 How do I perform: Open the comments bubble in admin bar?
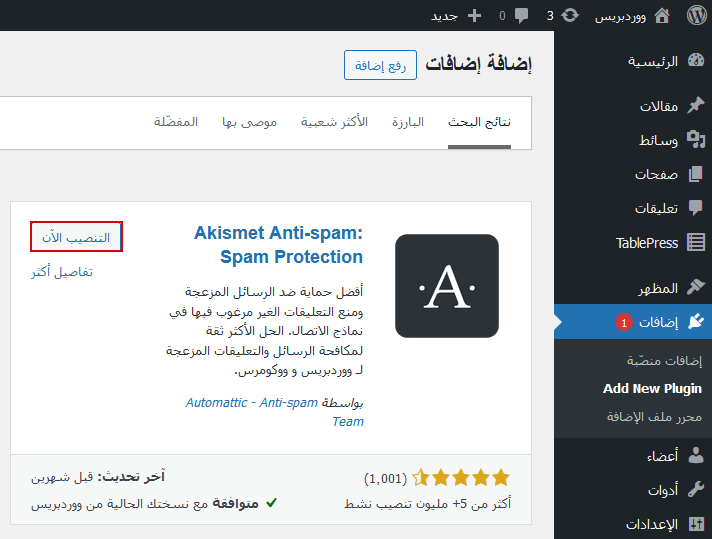click(521, 16)
